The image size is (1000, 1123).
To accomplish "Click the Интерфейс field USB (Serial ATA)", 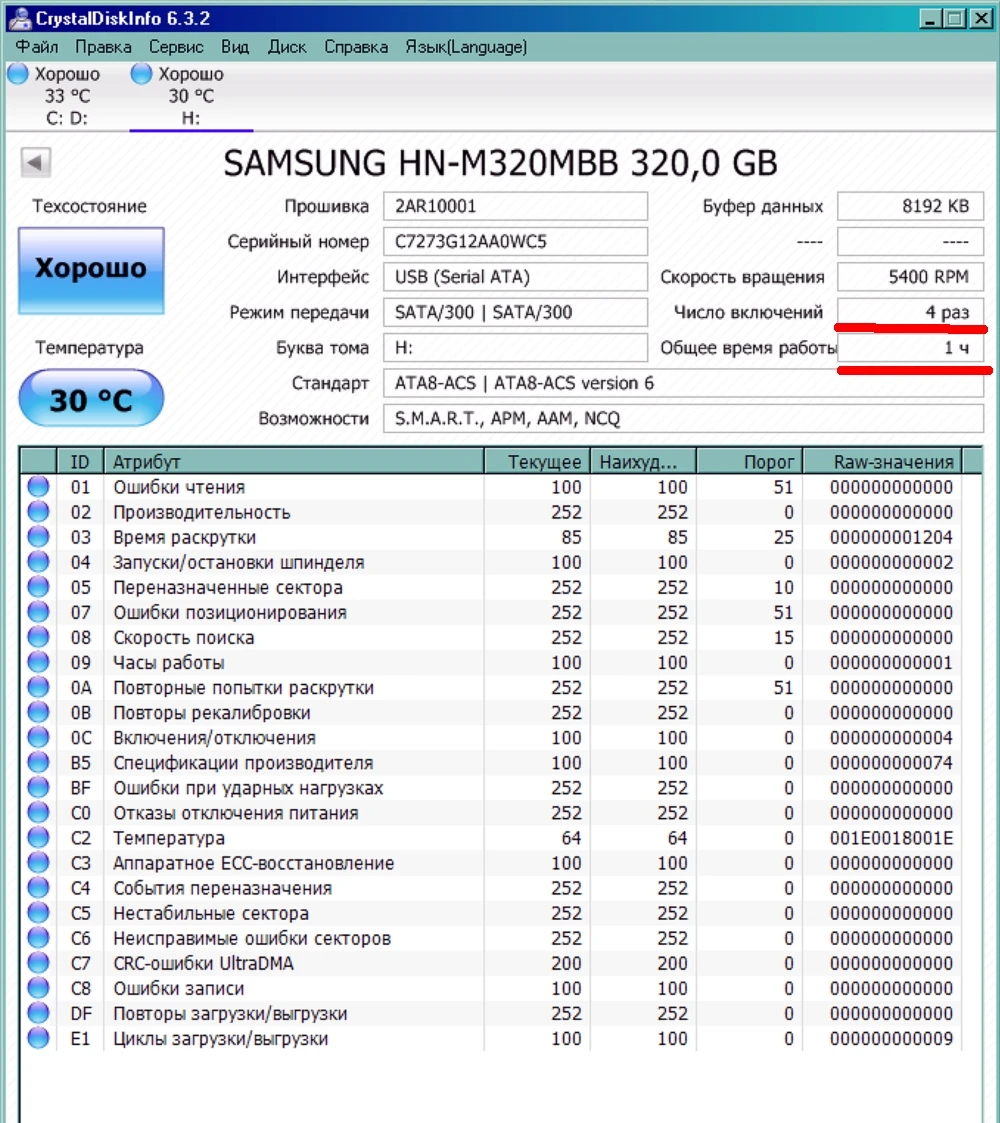I will pos(515,276).
